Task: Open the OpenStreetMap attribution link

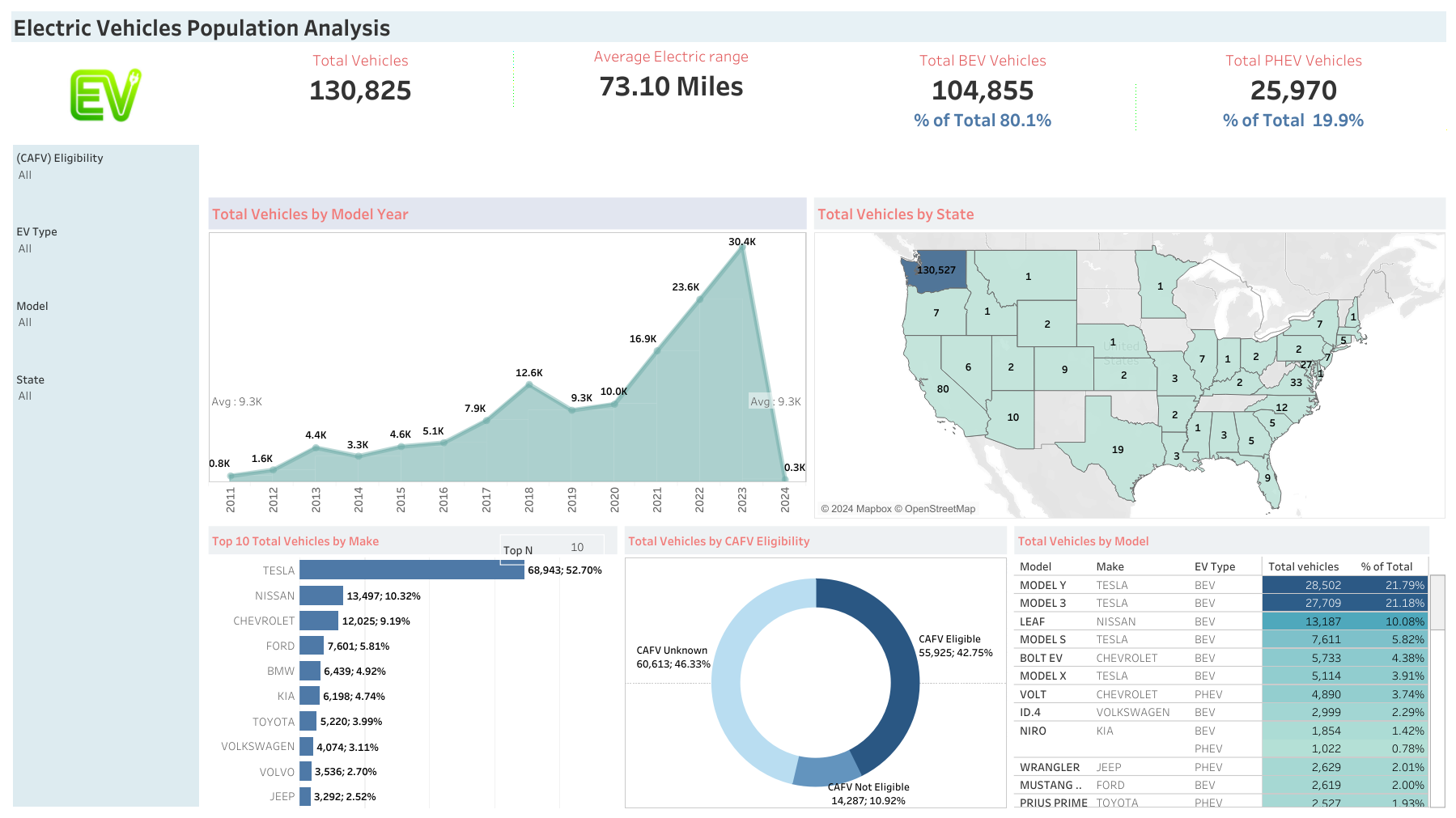Action: click(935, 509)
